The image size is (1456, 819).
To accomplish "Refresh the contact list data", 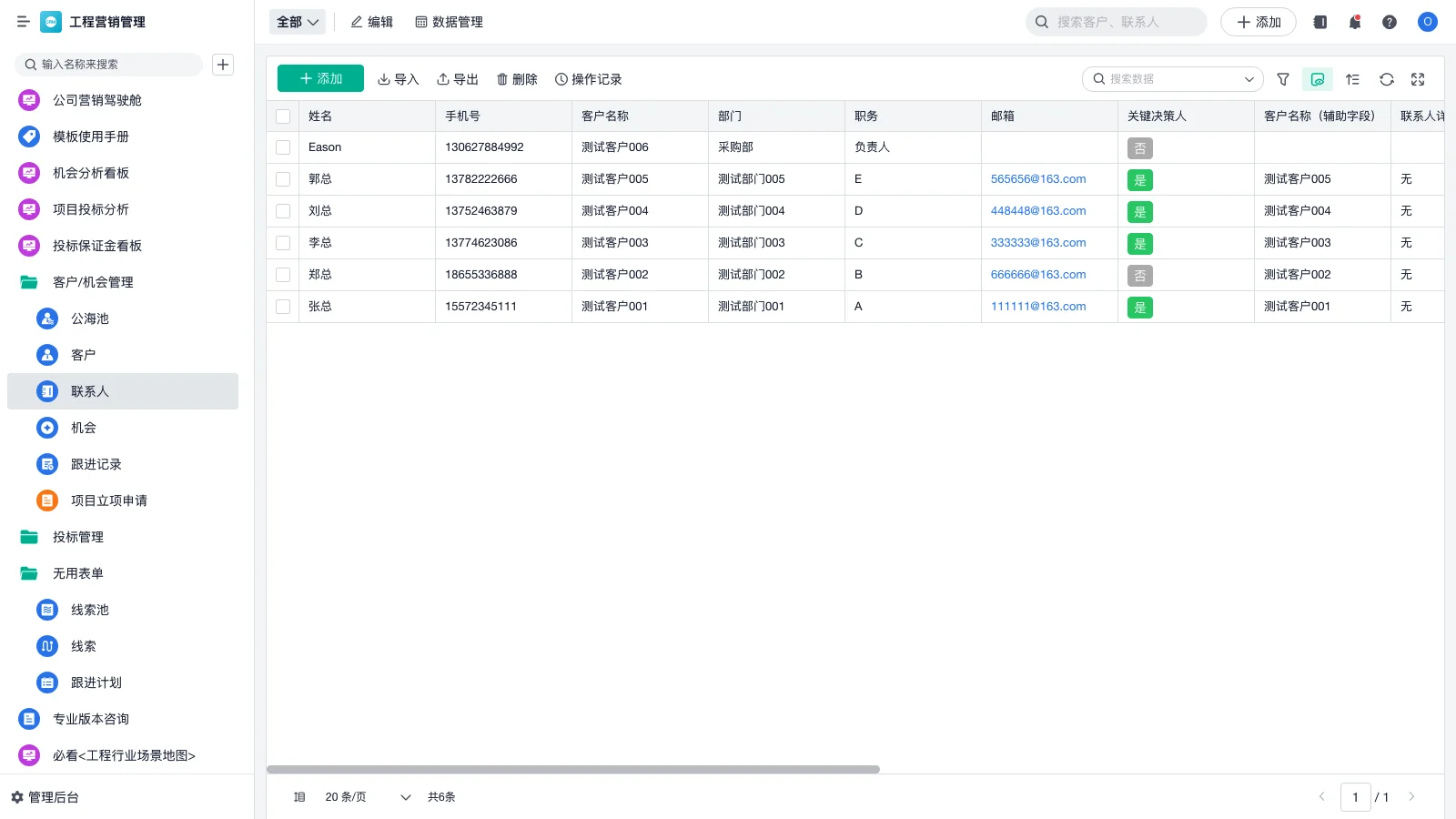I will (1386, 79).
